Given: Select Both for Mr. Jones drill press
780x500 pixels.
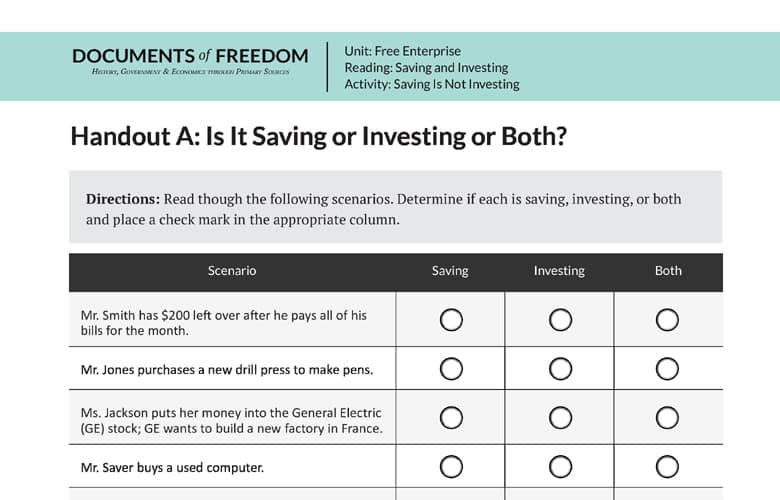Looking at the screenshot, I should (667, 369).
